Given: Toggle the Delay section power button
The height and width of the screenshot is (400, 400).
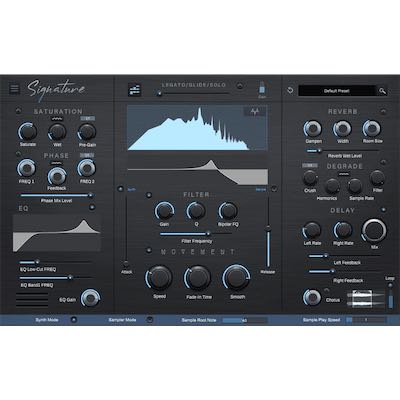Looking at the screenshot, I should point(384,210).
